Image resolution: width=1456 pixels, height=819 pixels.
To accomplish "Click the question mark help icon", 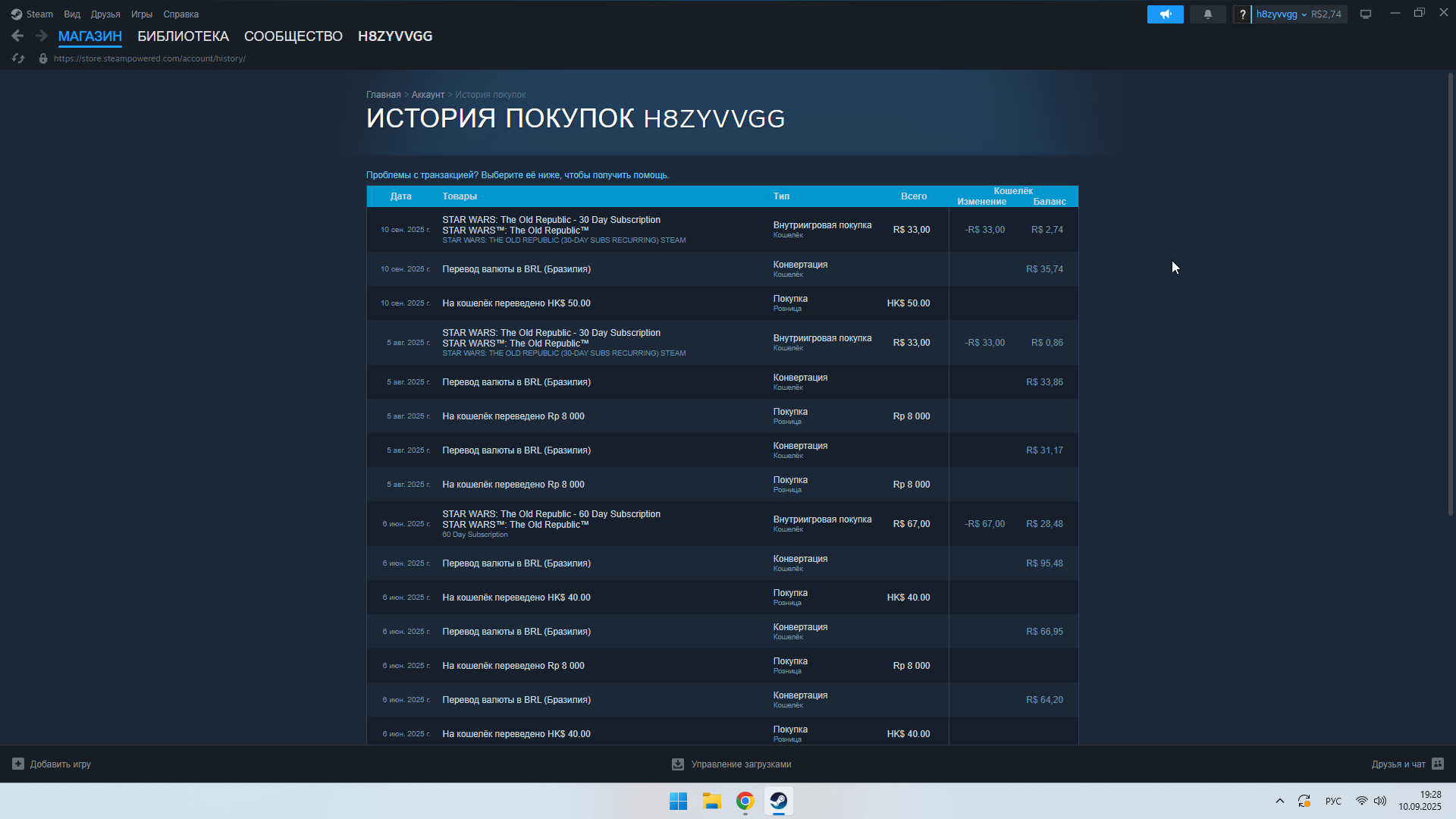I will point(1242,14).
